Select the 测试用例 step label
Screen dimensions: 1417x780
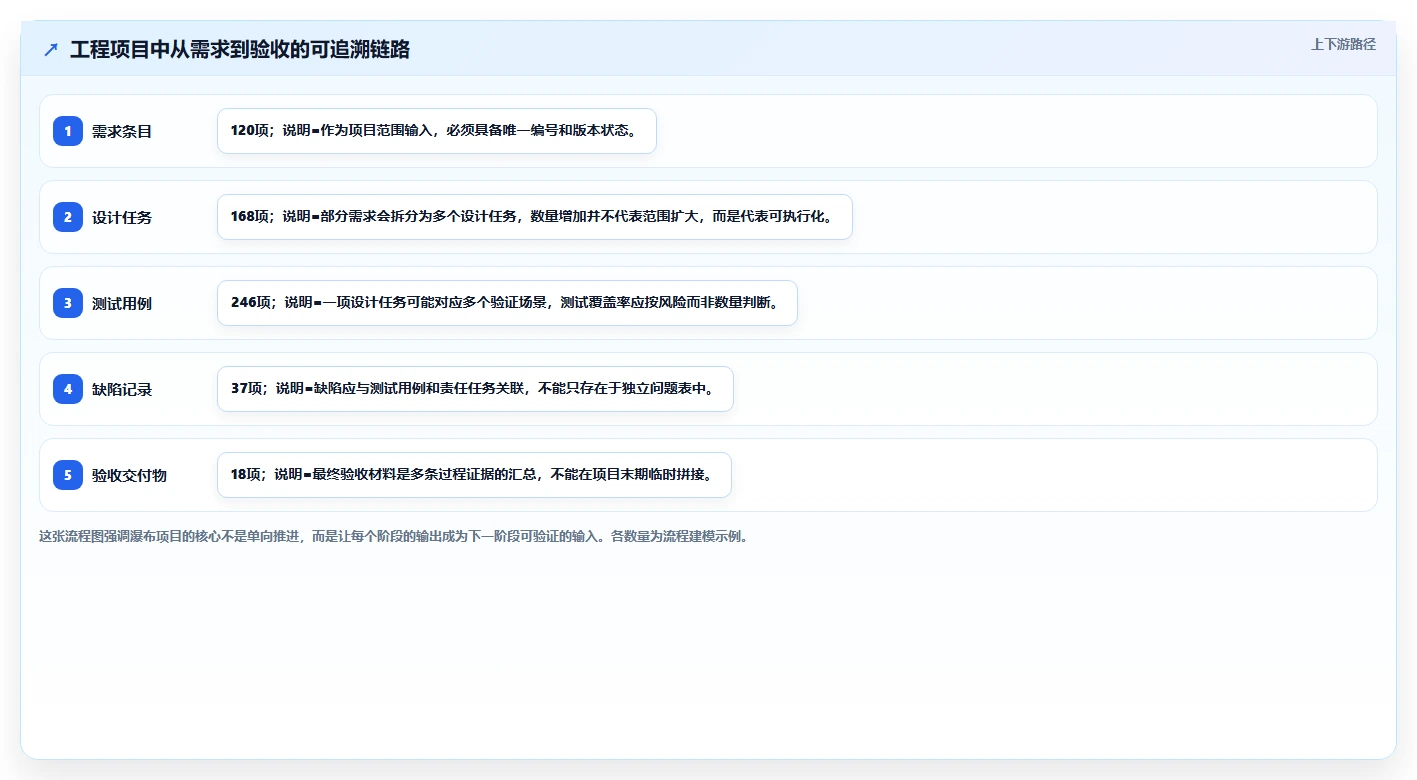pos(122,303)
